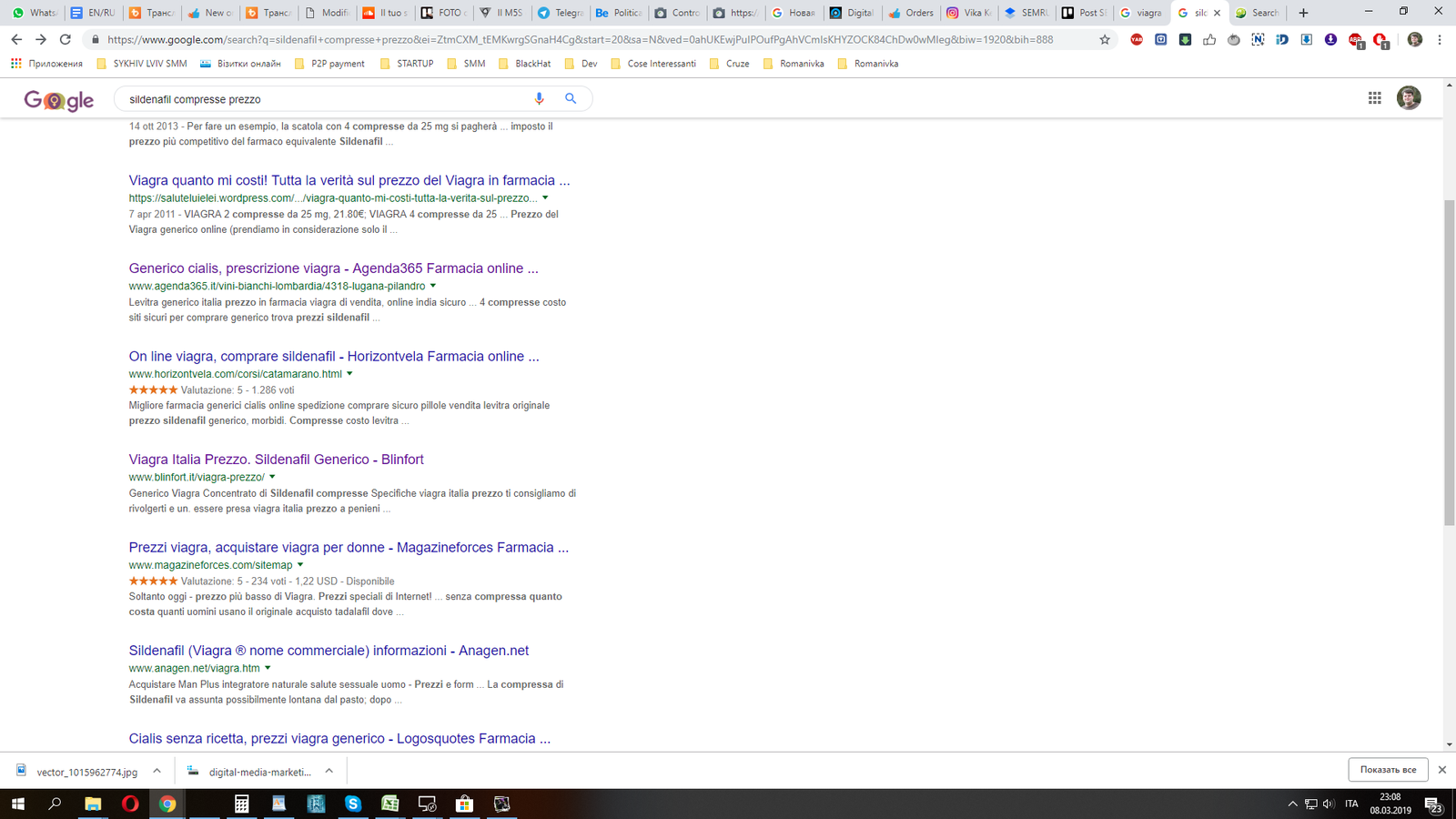Expand the anagen.net result URL arrow
This screenshot has height=819, width=1456.
268,668
